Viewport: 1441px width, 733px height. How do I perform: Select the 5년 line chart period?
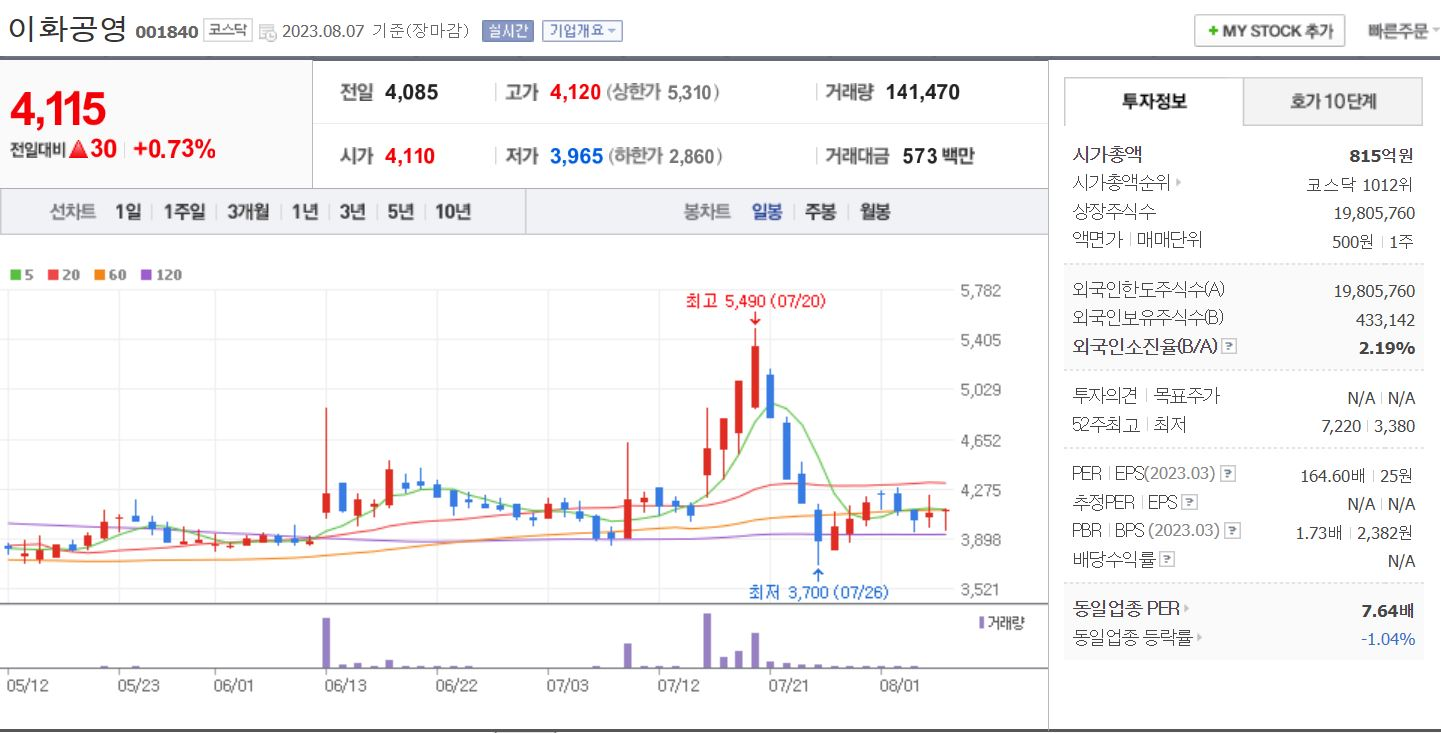tap(400, 212)
